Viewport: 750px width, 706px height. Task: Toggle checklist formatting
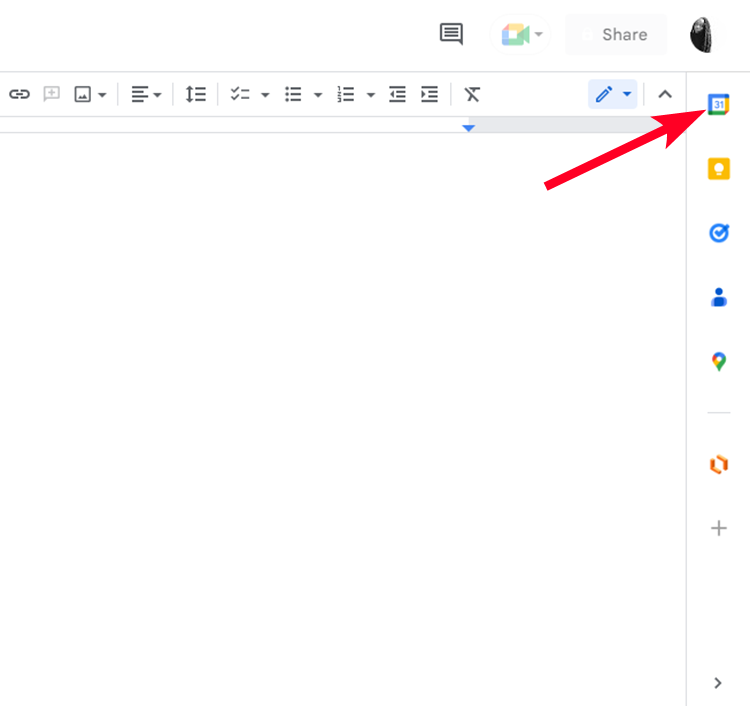coord(240,94)
